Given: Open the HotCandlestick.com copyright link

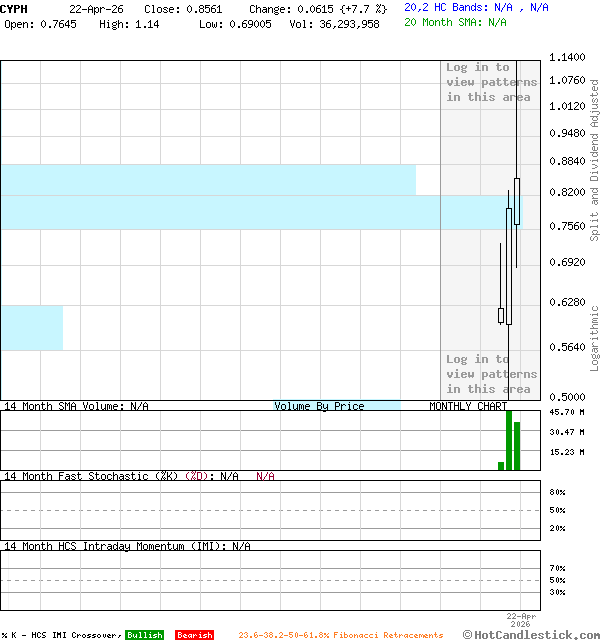Looking at the screenshot, I should click(x=530, y=634).
